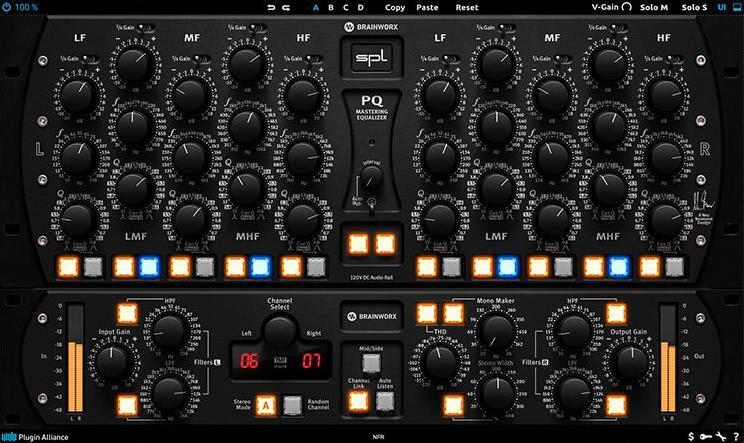
Task: Click the redo arrow in top toolbar
Action: [x=286, y=8]
